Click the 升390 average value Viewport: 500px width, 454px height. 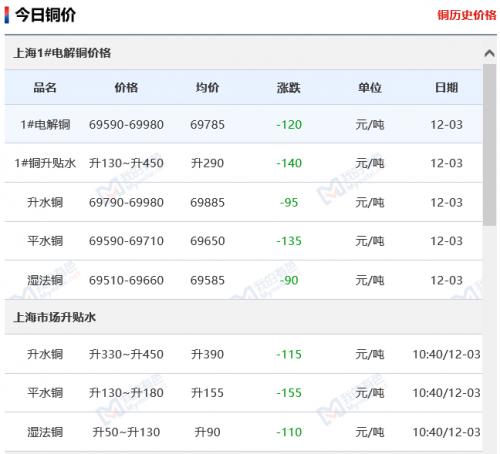click(x=207, y=354)
